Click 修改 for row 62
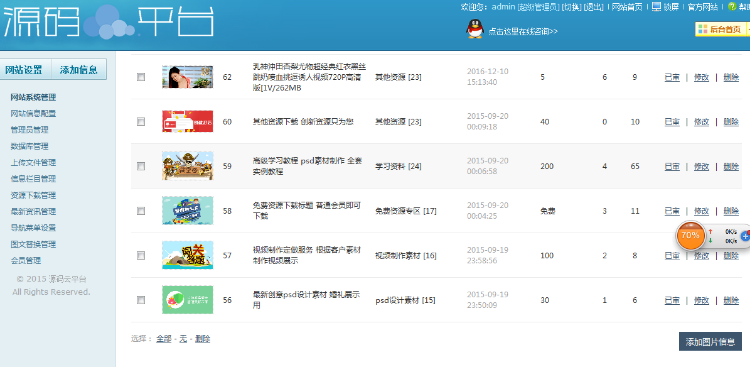 [701, 77]
